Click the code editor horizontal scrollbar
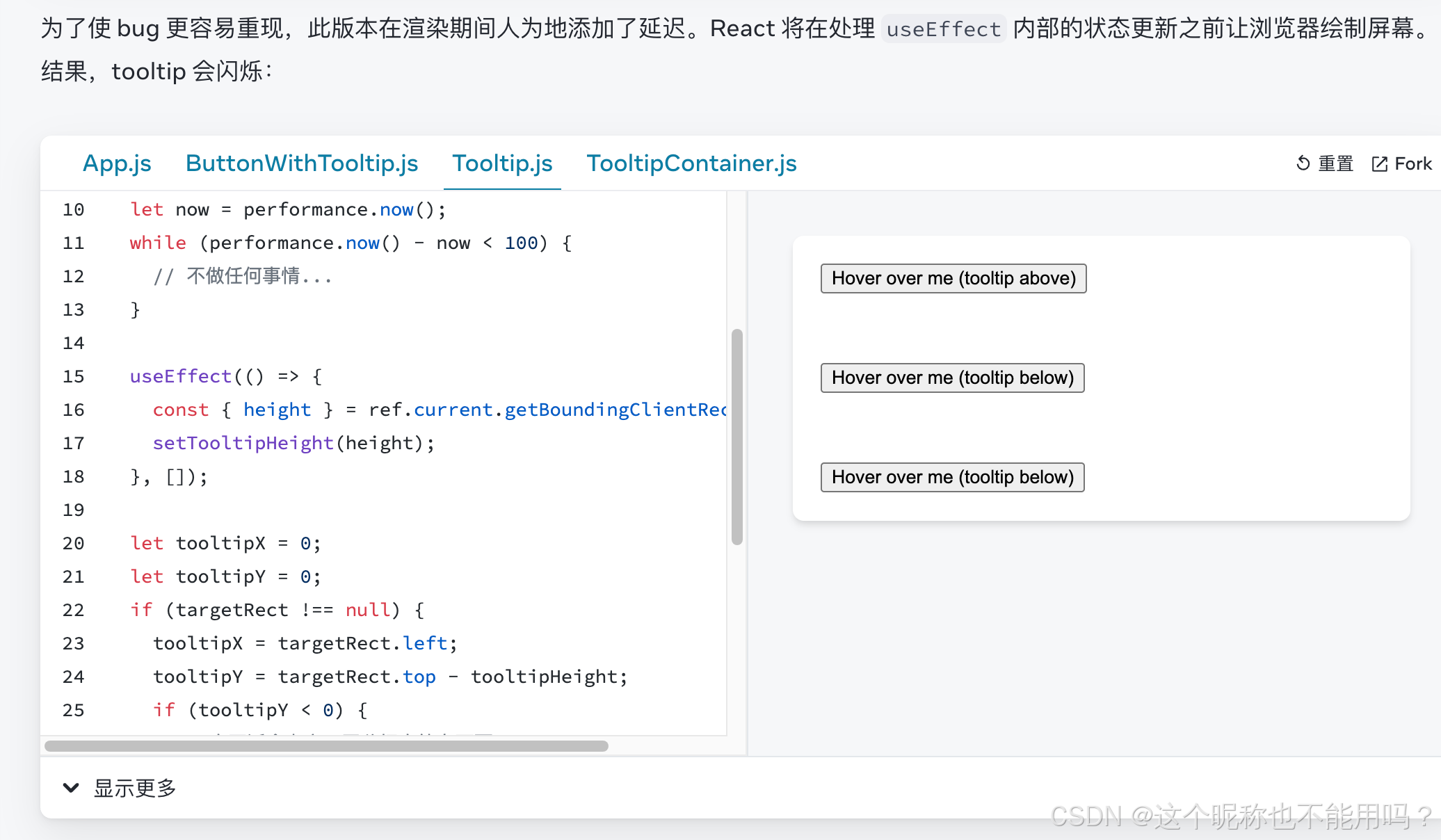1441x840 pixels. point(326,746)
